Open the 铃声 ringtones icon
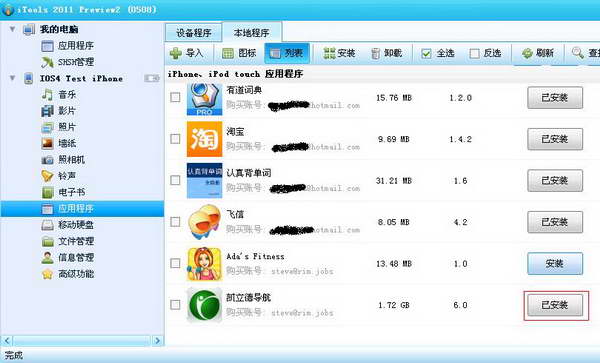The height and width of the screenshot is (363, 600). (47, 176)
